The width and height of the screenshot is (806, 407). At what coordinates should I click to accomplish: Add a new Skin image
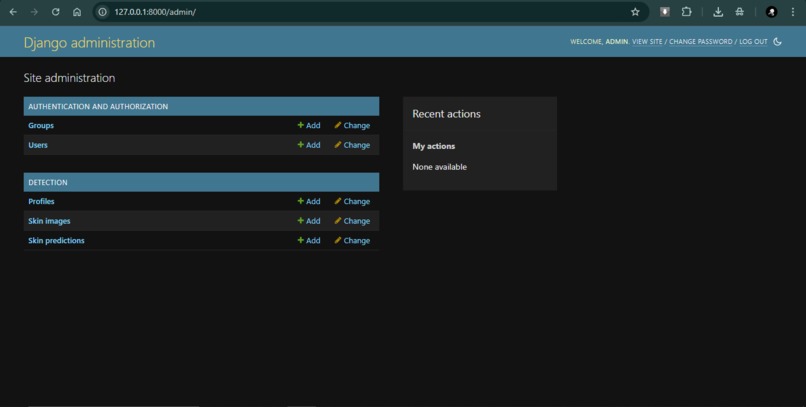pyautogui.click(x=309, y=221)
